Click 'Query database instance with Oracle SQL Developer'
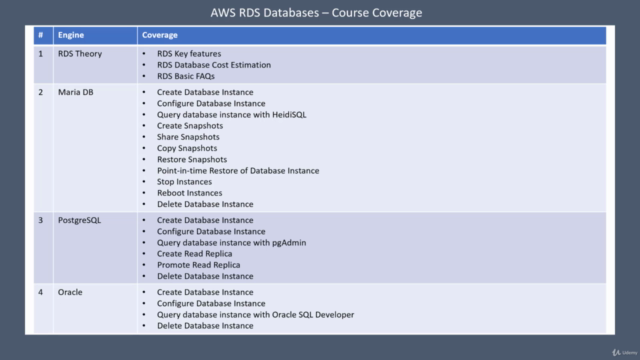Viewport: 640px width, 360px height. [x=256, y=315]
